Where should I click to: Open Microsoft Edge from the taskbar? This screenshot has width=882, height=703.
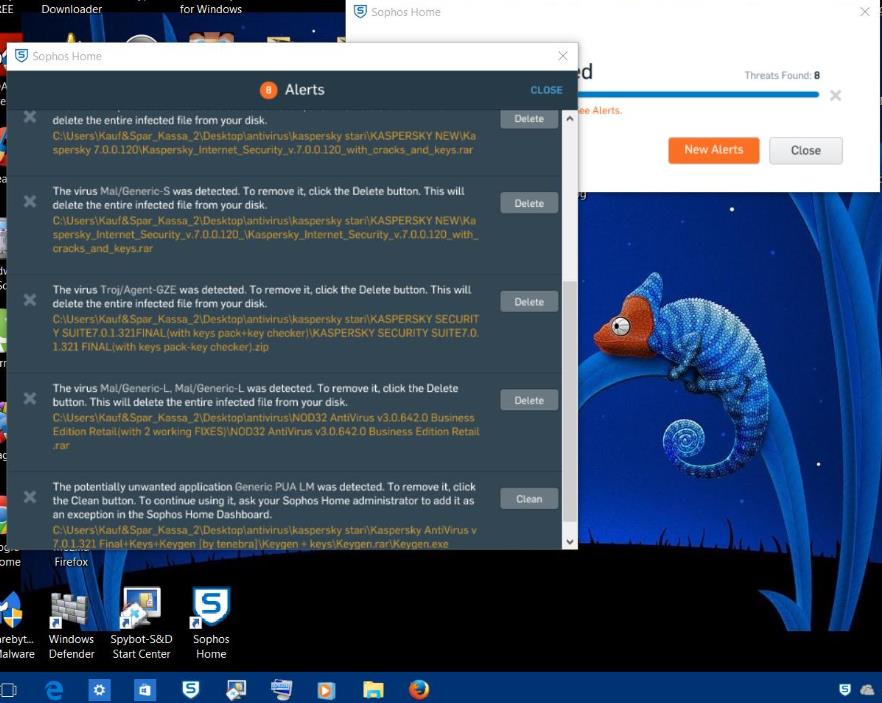(x=54, y=690)
